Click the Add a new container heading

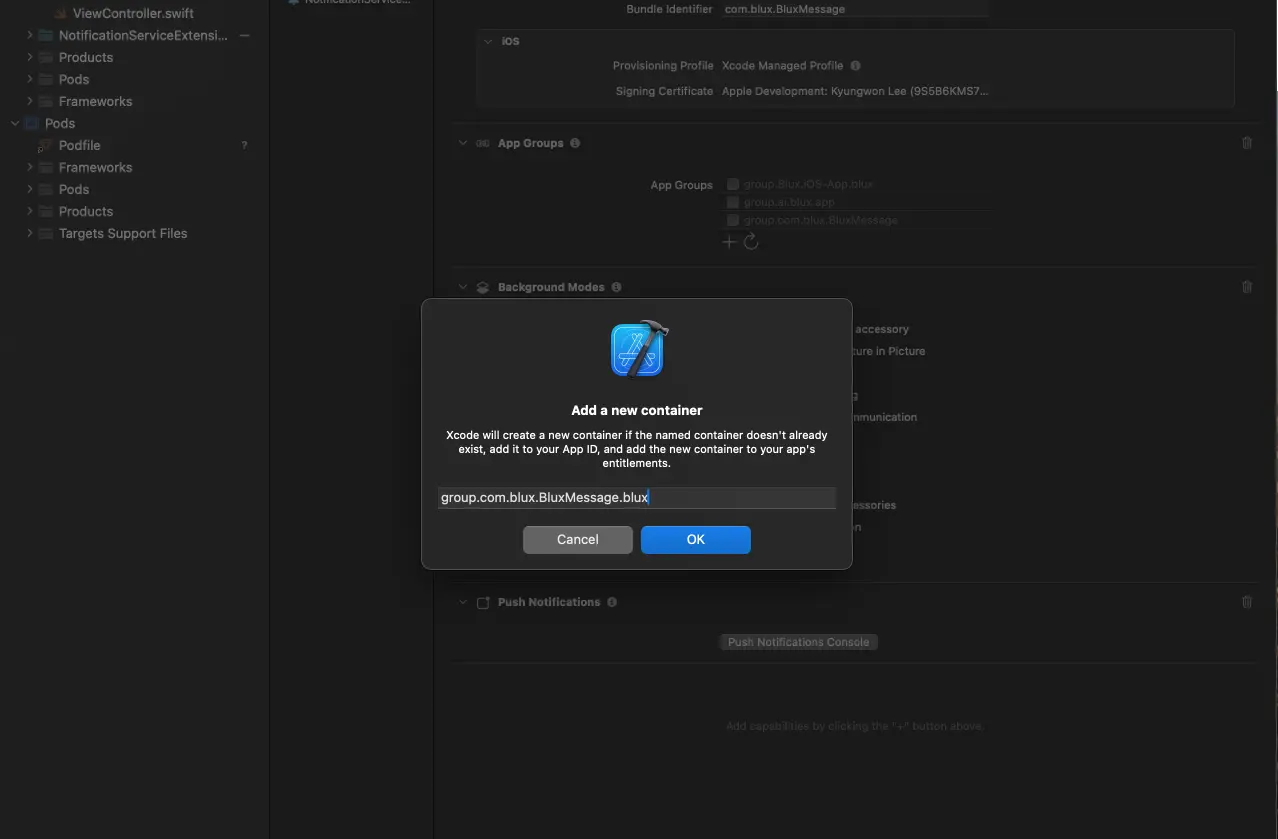[637, 410]
